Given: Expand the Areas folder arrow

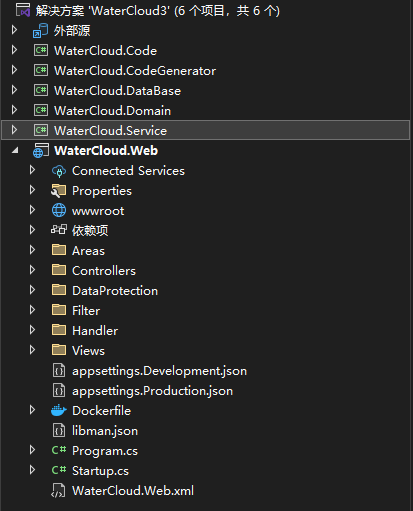Looking at the screenshot, I should point(32,250).
